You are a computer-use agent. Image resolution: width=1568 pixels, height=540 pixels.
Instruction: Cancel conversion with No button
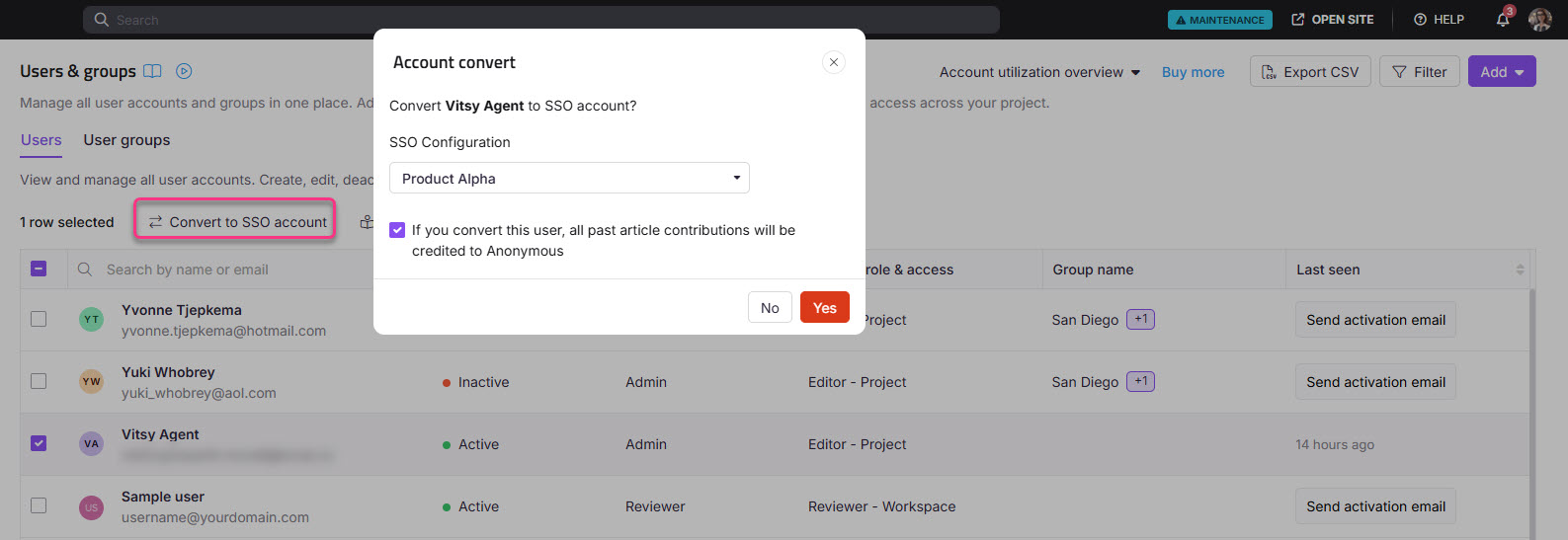click(x=770, y=308)
